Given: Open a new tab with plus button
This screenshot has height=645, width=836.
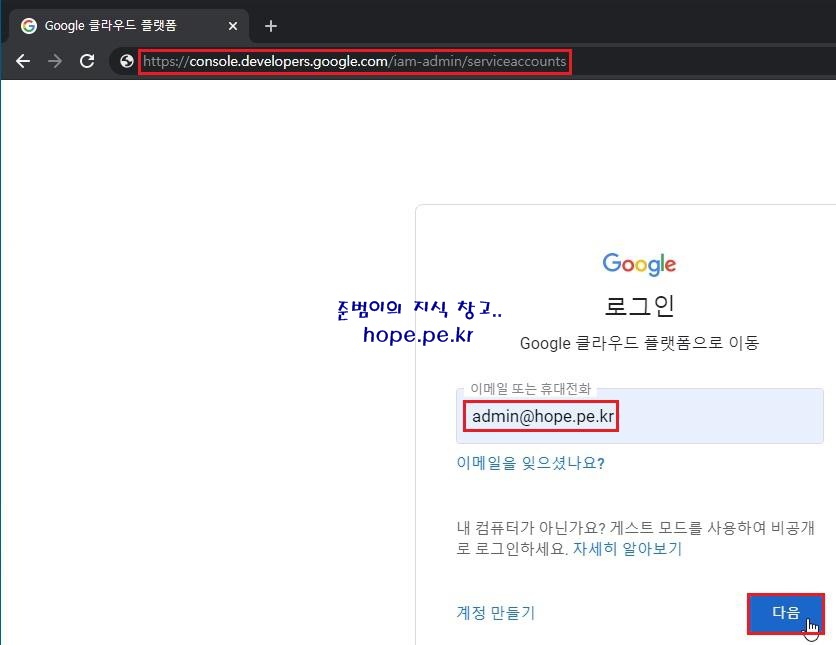Looking at the screenshot, I should pyautogui.click(x=271, y=26).
